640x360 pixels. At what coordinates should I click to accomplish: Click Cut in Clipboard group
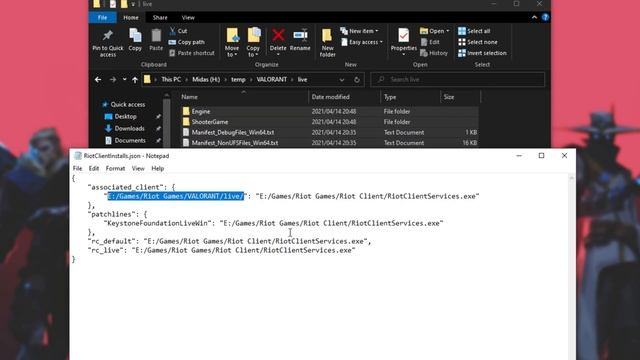pos(178,31)
